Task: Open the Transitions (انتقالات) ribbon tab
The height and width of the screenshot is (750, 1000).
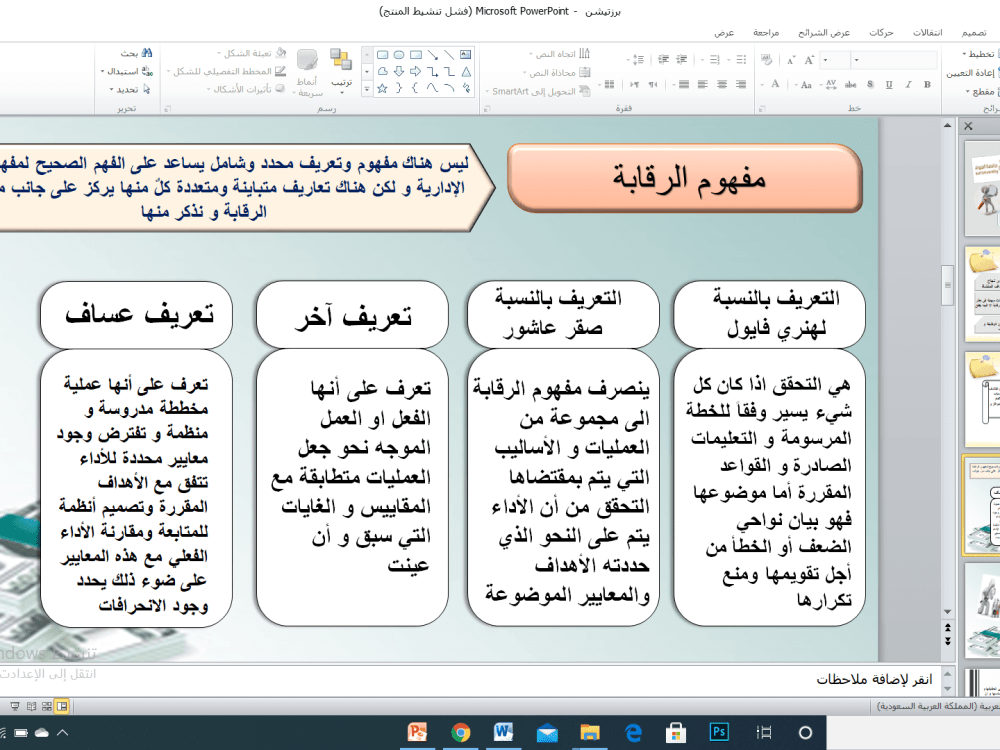Action: click(927, 32)
